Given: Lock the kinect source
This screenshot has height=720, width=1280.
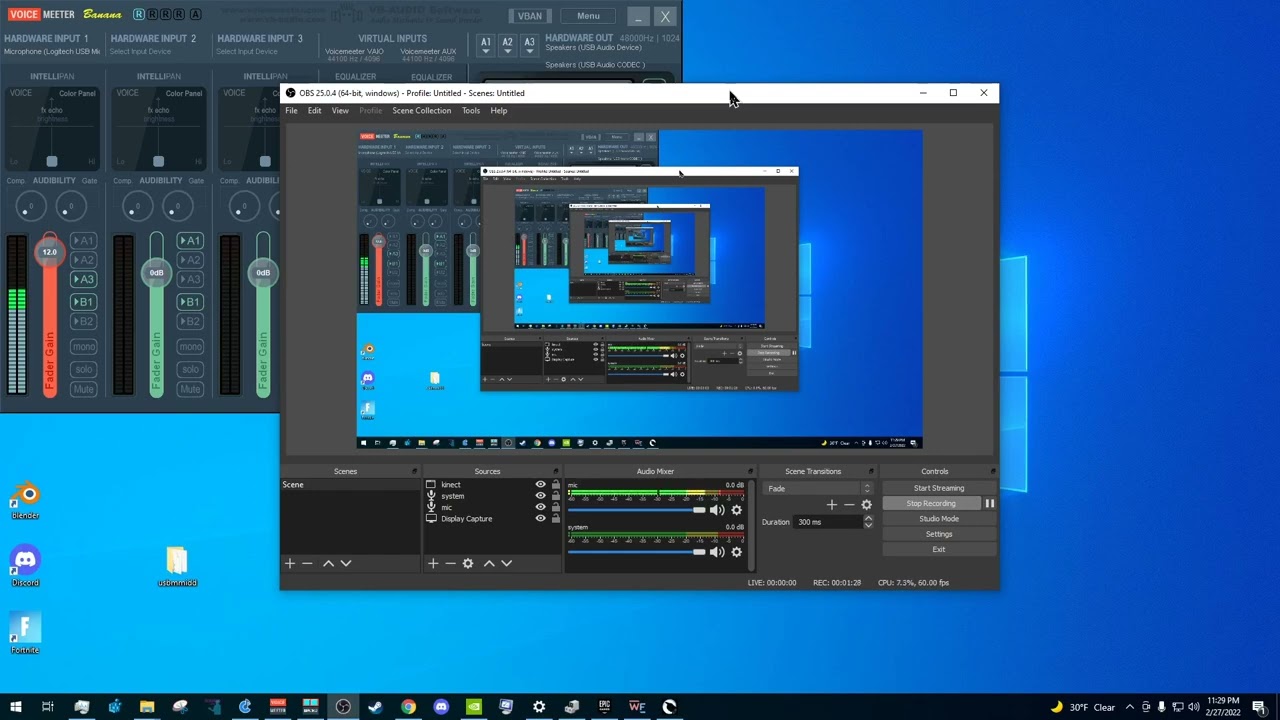Looking at the screenshot, I should (x=556, y=484).
